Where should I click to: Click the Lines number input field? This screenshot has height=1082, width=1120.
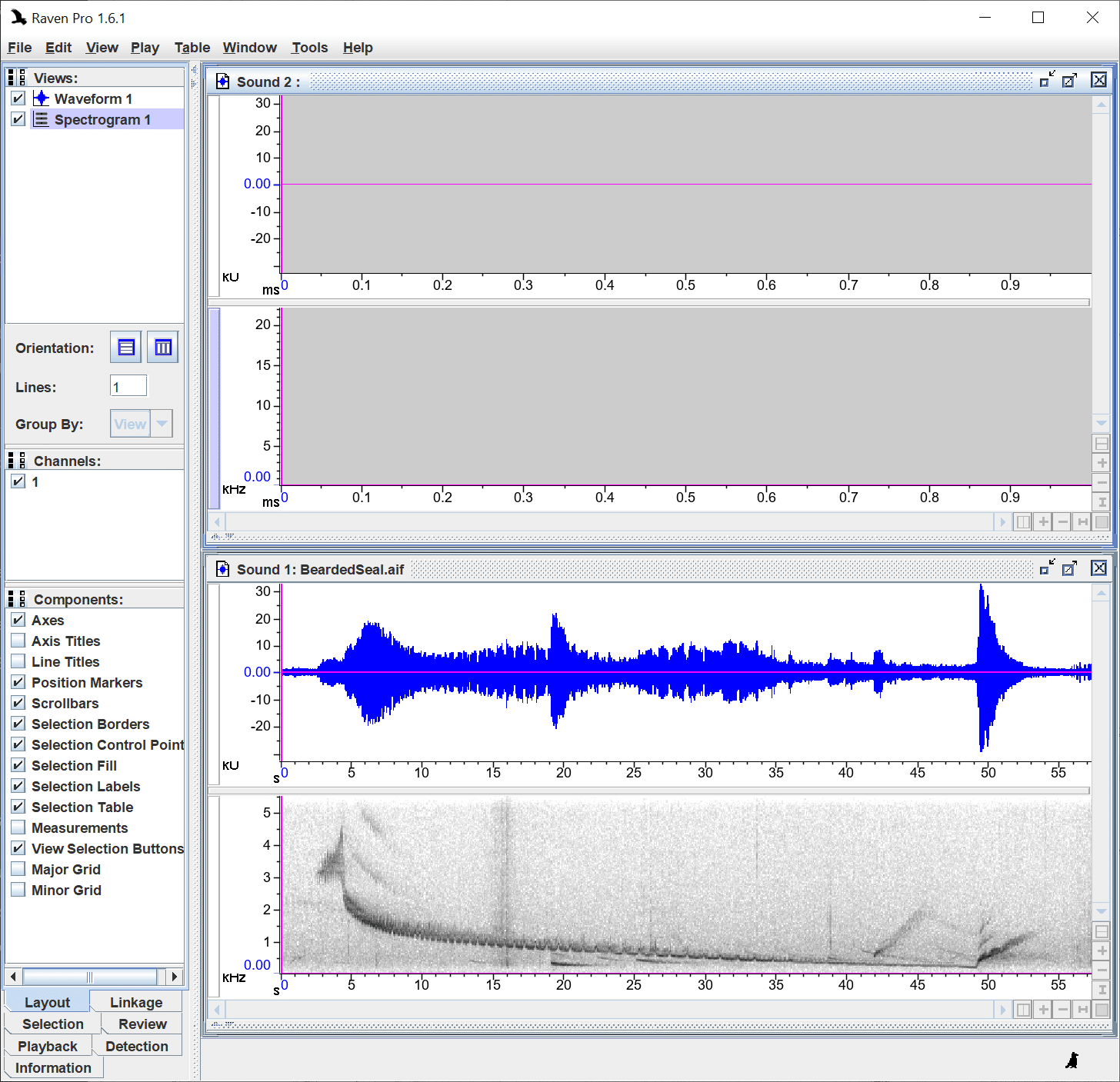click(128, 387)
